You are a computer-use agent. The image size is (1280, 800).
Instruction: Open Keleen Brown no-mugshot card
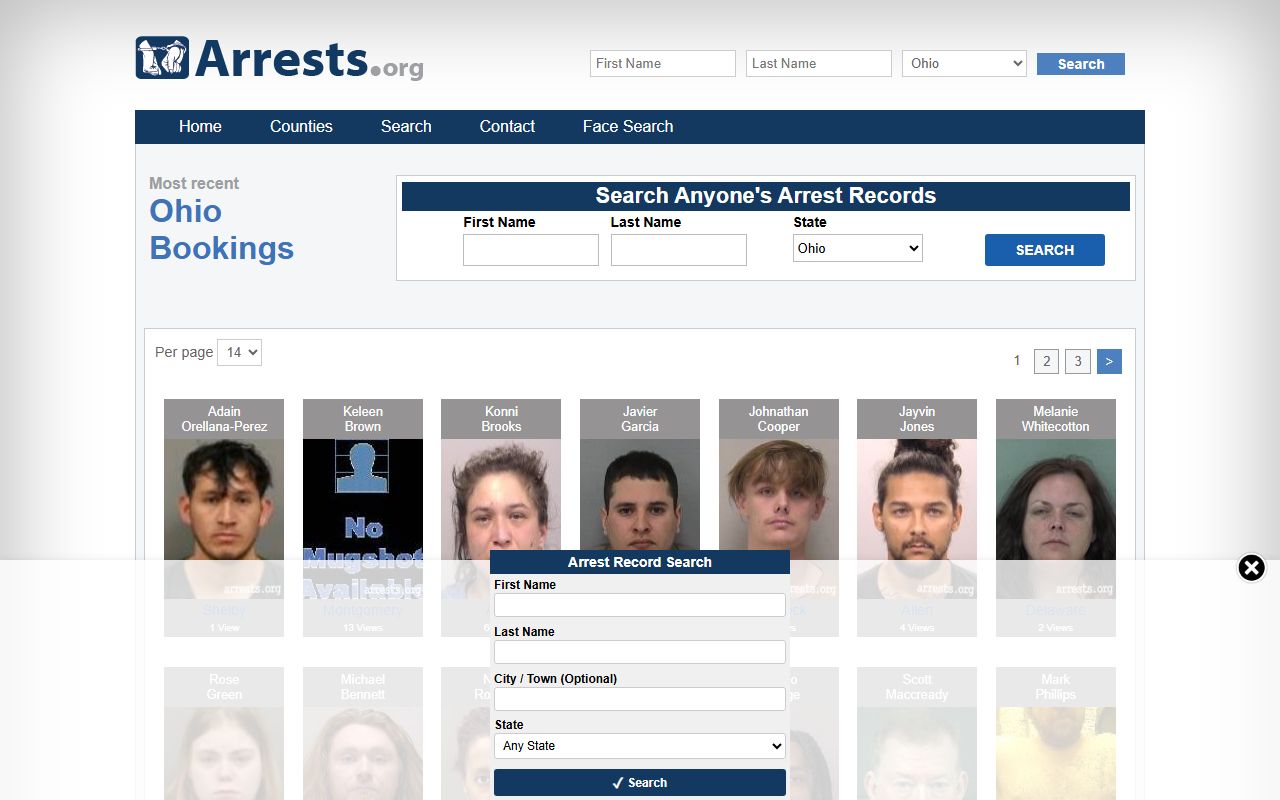[x=363, y=518]
